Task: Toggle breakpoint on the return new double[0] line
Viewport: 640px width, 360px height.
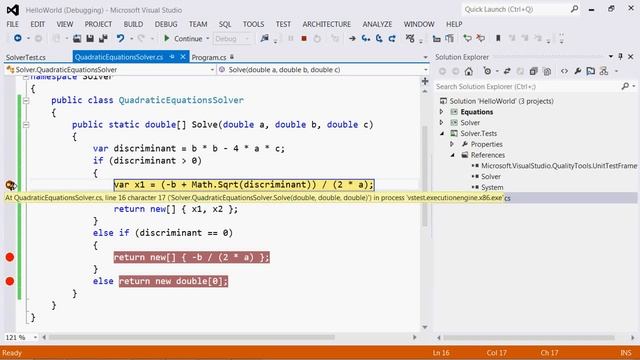Action: 10,281
